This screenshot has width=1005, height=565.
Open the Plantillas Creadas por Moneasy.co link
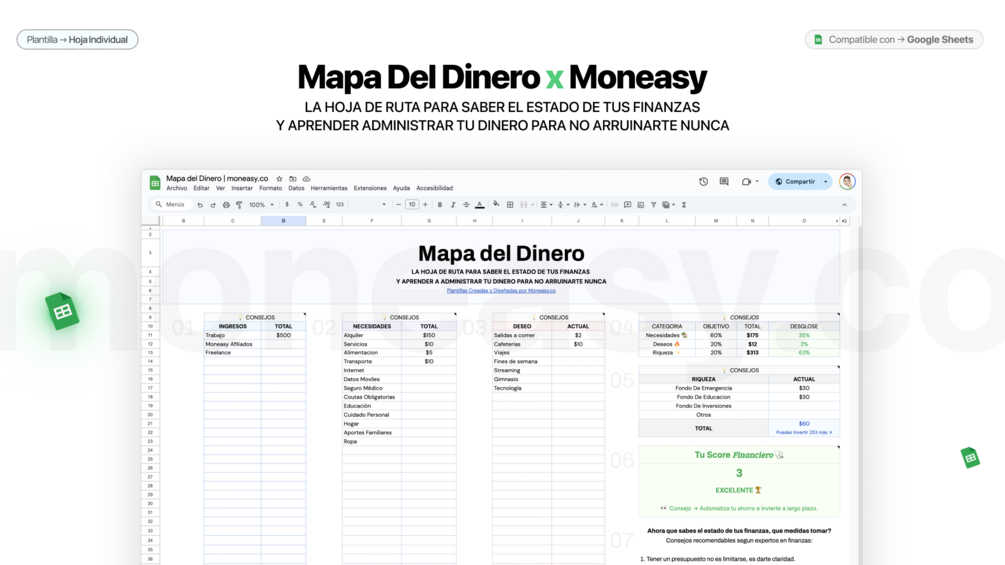click(x=501, y=291)
